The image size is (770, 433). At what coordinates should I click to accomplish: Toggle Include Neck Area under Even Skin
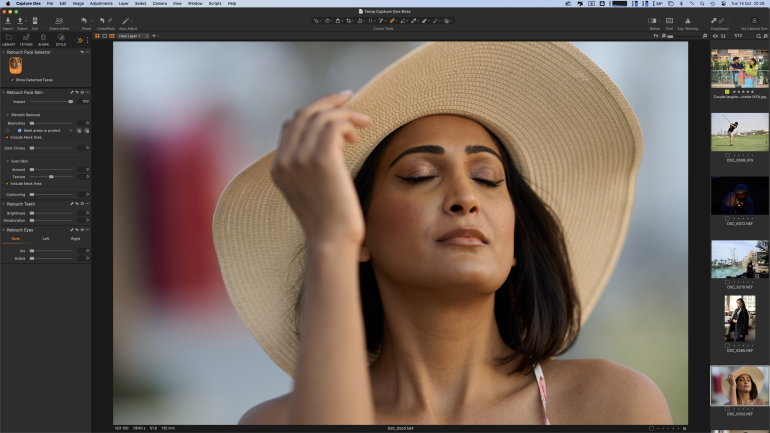coord(6,184)
